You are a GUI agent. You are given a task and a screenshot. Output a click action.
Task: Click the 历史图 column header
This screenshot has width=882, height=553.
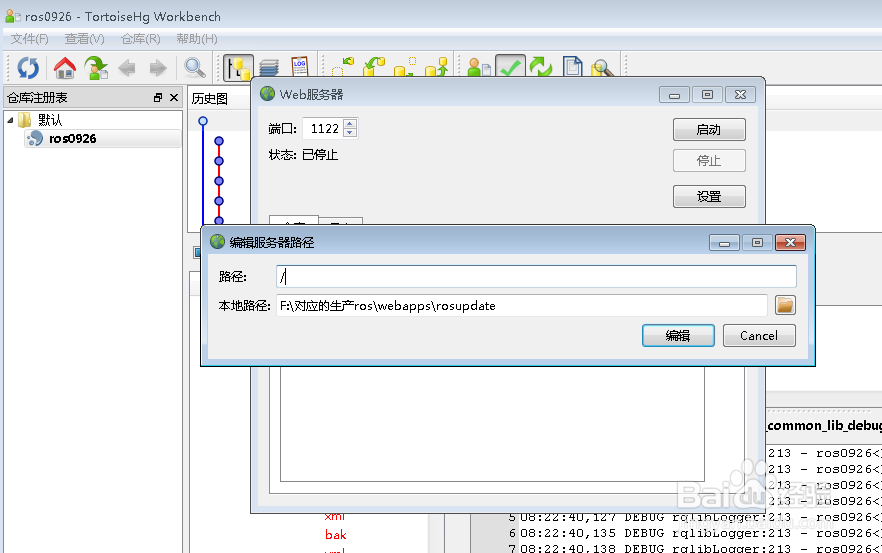210,98
